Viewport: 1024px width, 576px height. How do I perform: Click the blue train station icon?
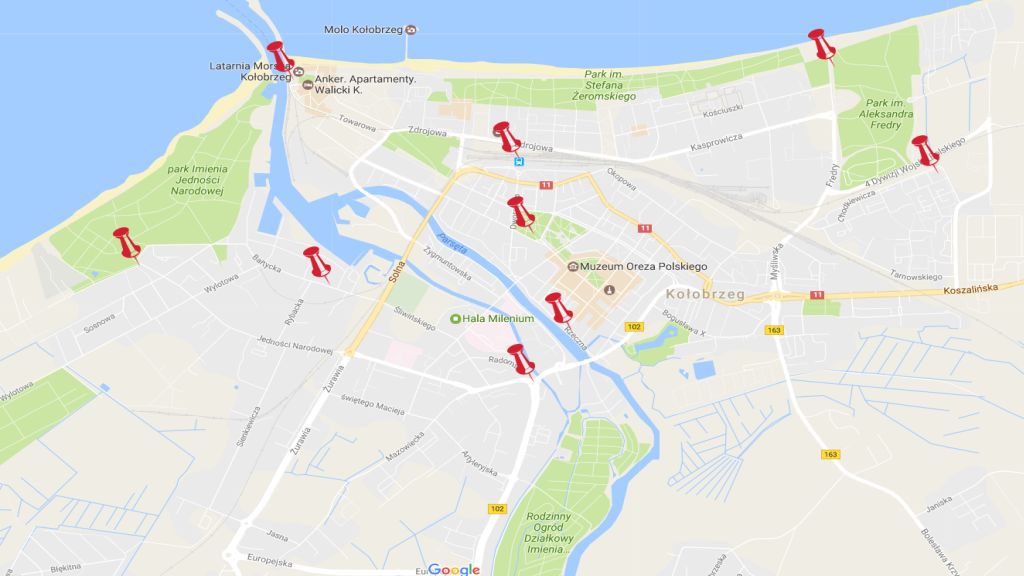519,161
